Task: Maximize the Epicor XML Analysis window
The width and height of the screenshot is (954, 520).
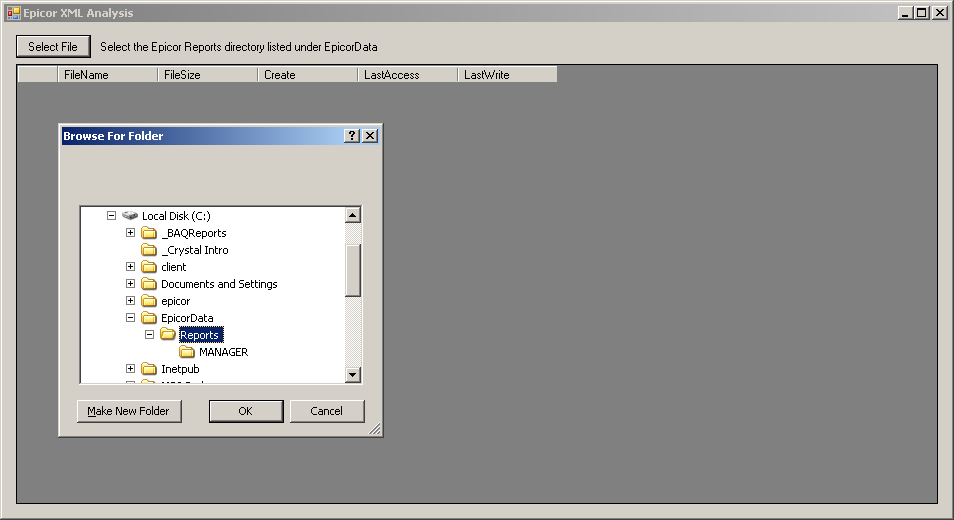Action: pyautogui.click(x=922, y=13)
